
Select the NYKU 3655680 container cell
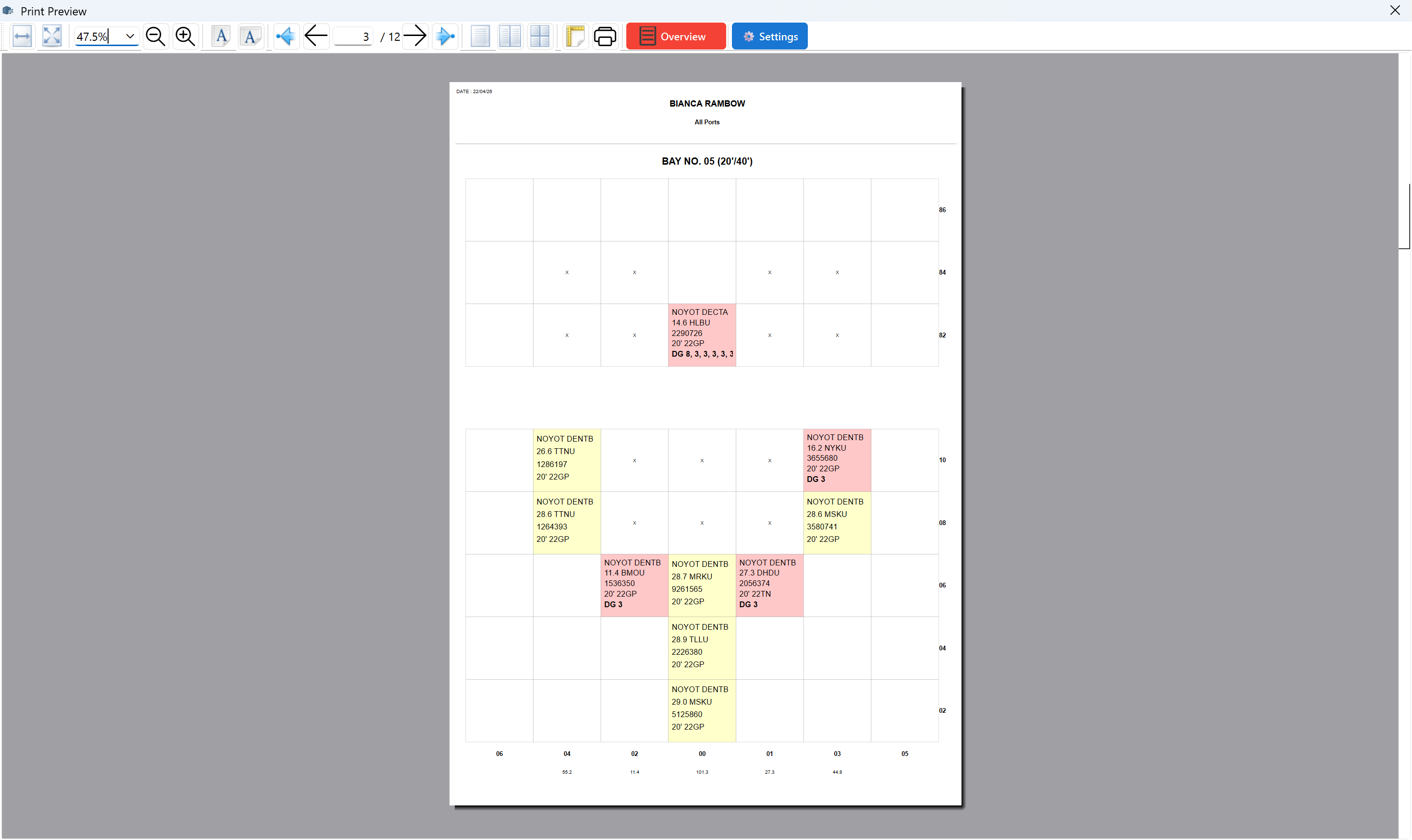tap(837, 460)
